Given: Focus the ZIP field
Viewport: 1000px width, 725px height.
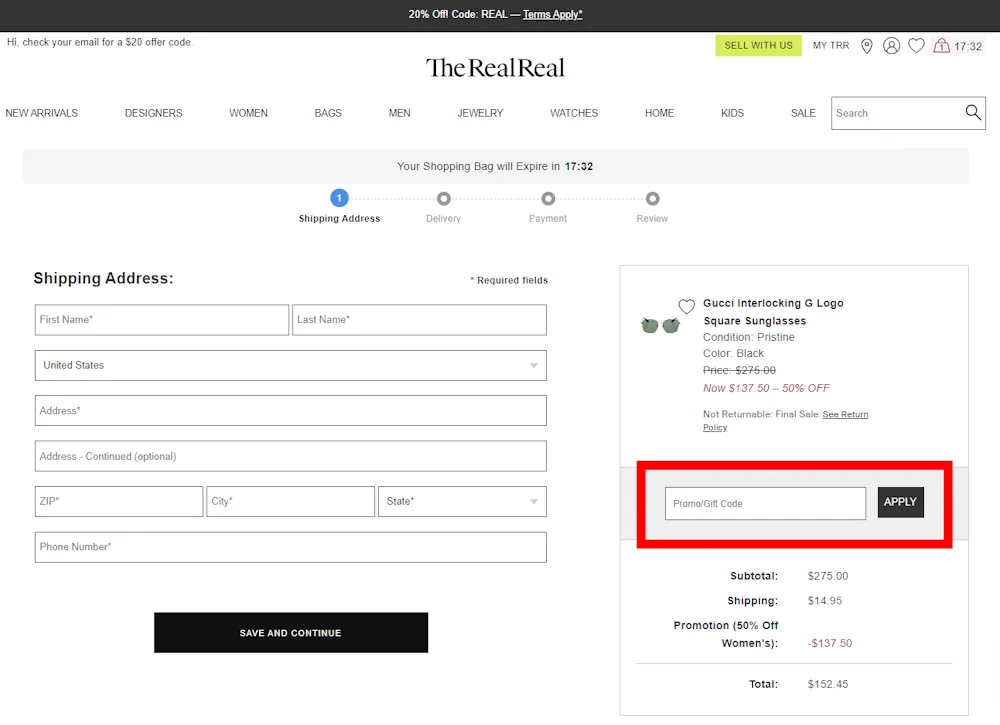Looking at the screenshot, I should coord(119,502).
